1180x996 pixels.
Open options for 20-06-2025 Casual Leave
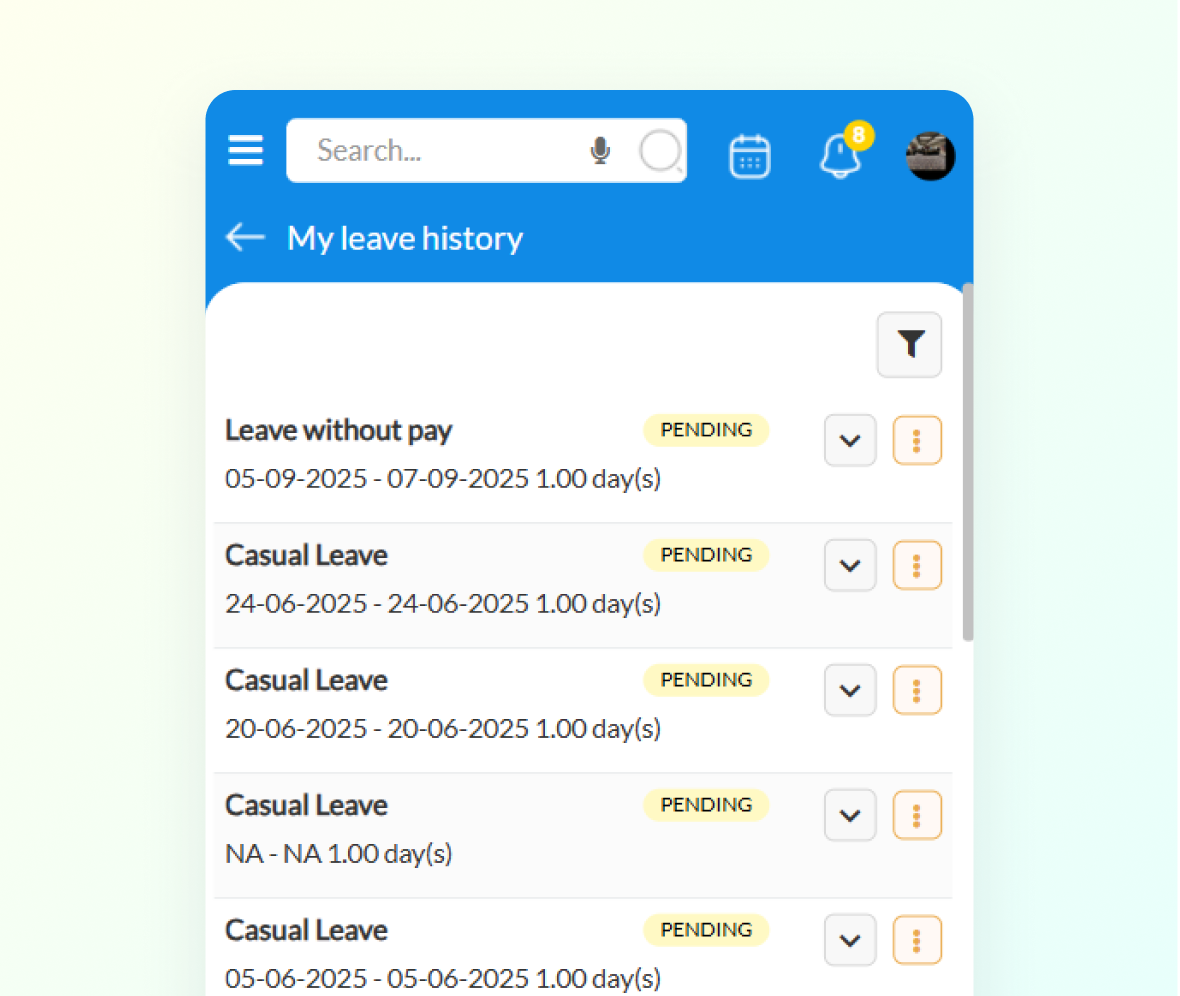point(917,690)
